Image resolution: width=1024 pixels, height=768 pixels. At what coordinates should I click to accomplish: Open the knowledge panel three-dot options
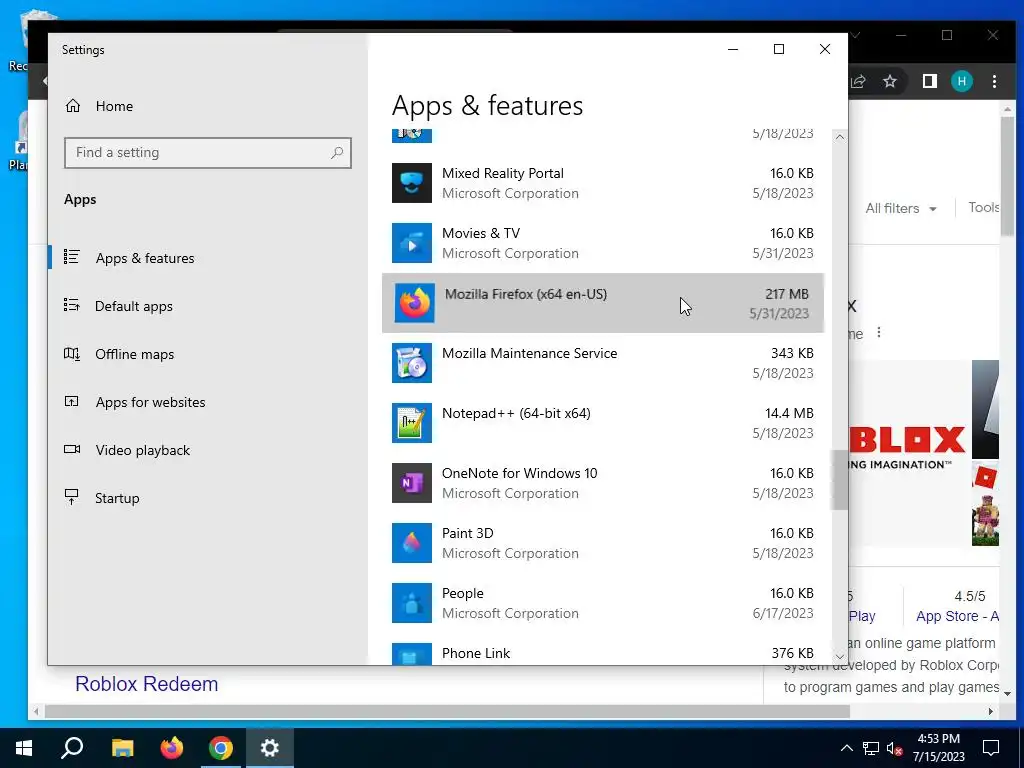click(879, 332)
